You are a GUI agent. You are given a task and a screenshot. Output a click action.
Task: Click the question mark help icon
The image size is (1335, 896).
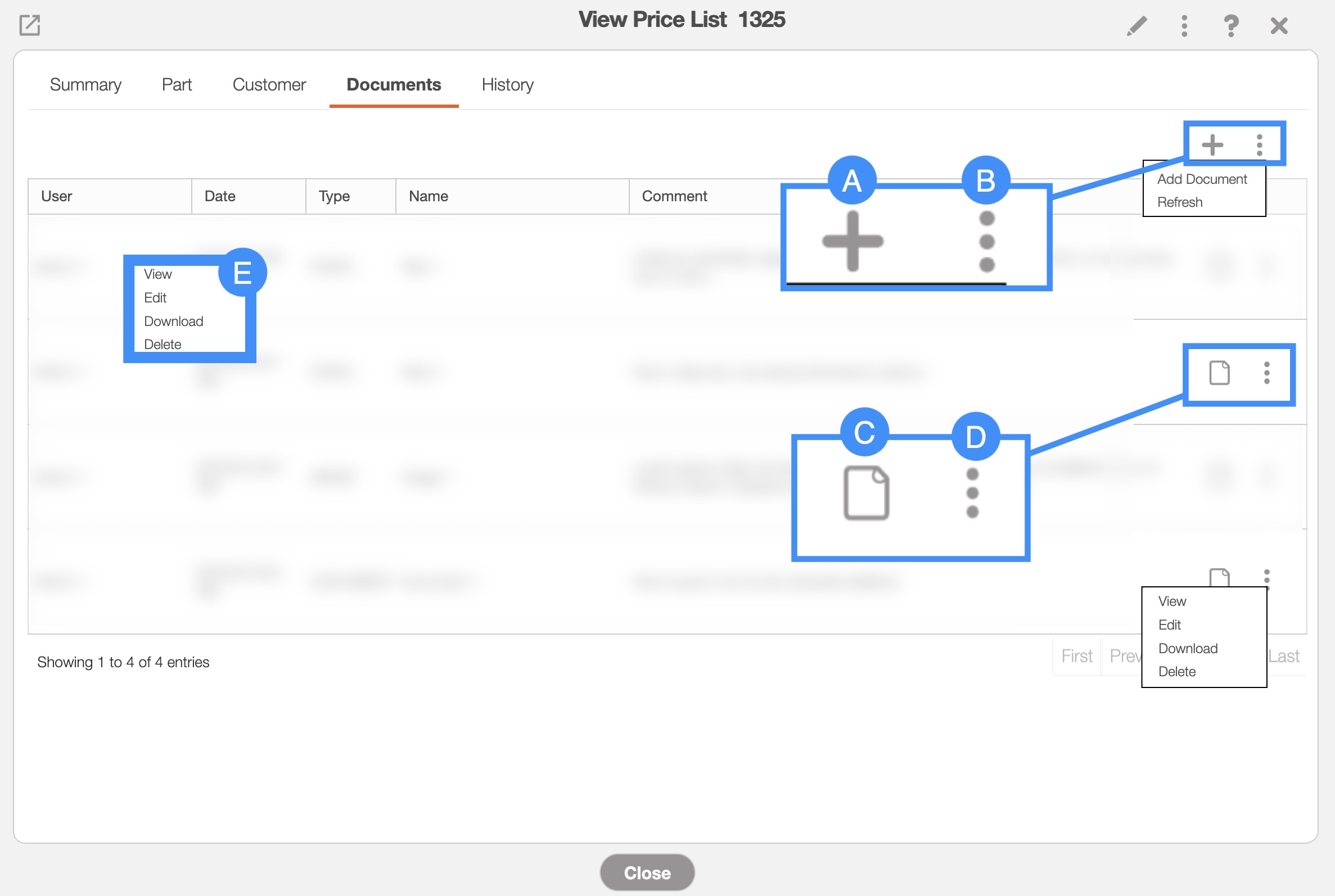[x=1231, y=26]
